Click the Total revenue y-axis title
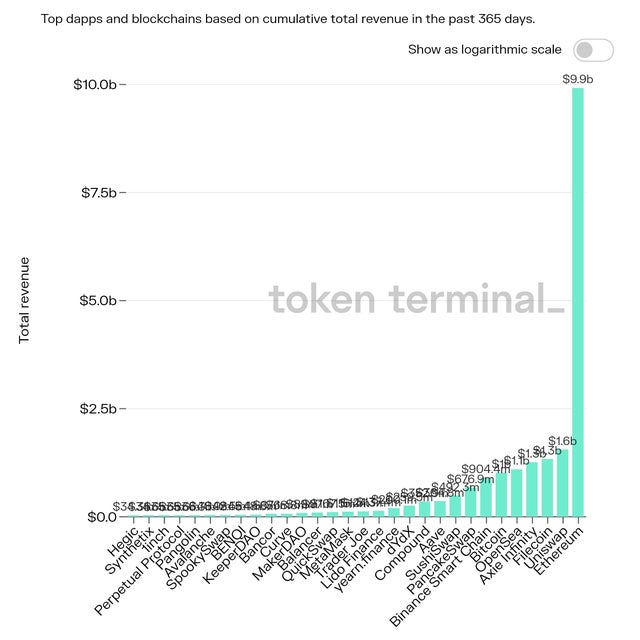The width and height of the screenshot is (640, 640). click(x=25, y=300)
